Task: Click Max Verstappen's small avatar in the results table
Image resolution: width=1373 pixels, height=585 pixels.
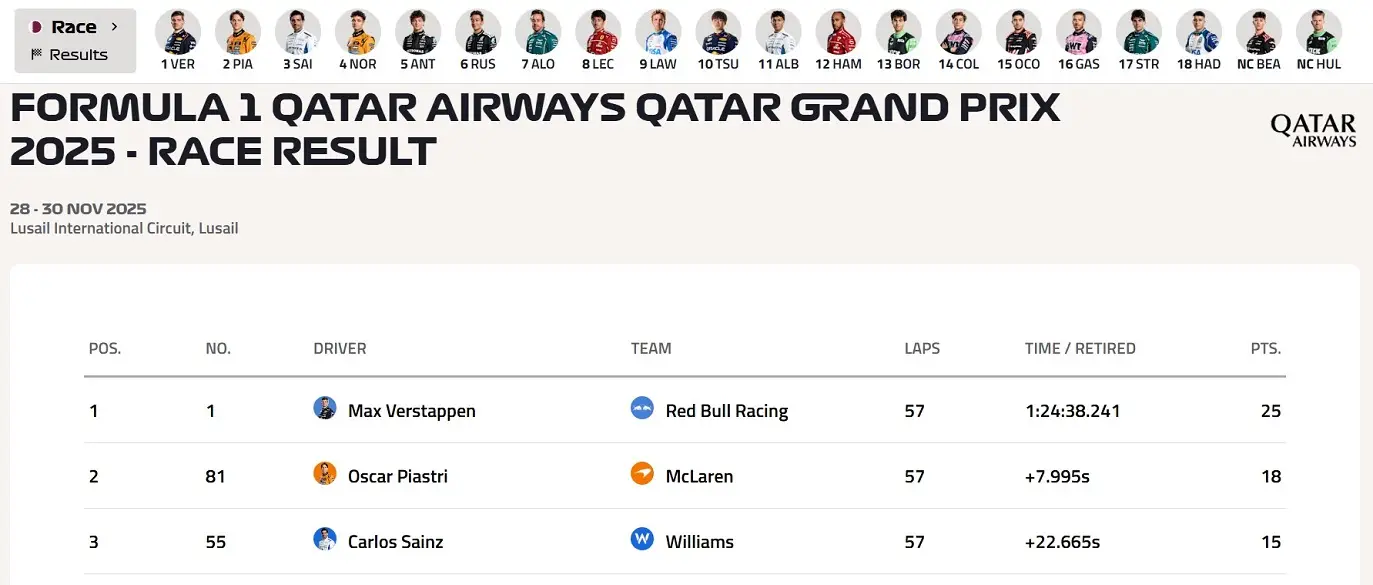Action: click(325, 409)
